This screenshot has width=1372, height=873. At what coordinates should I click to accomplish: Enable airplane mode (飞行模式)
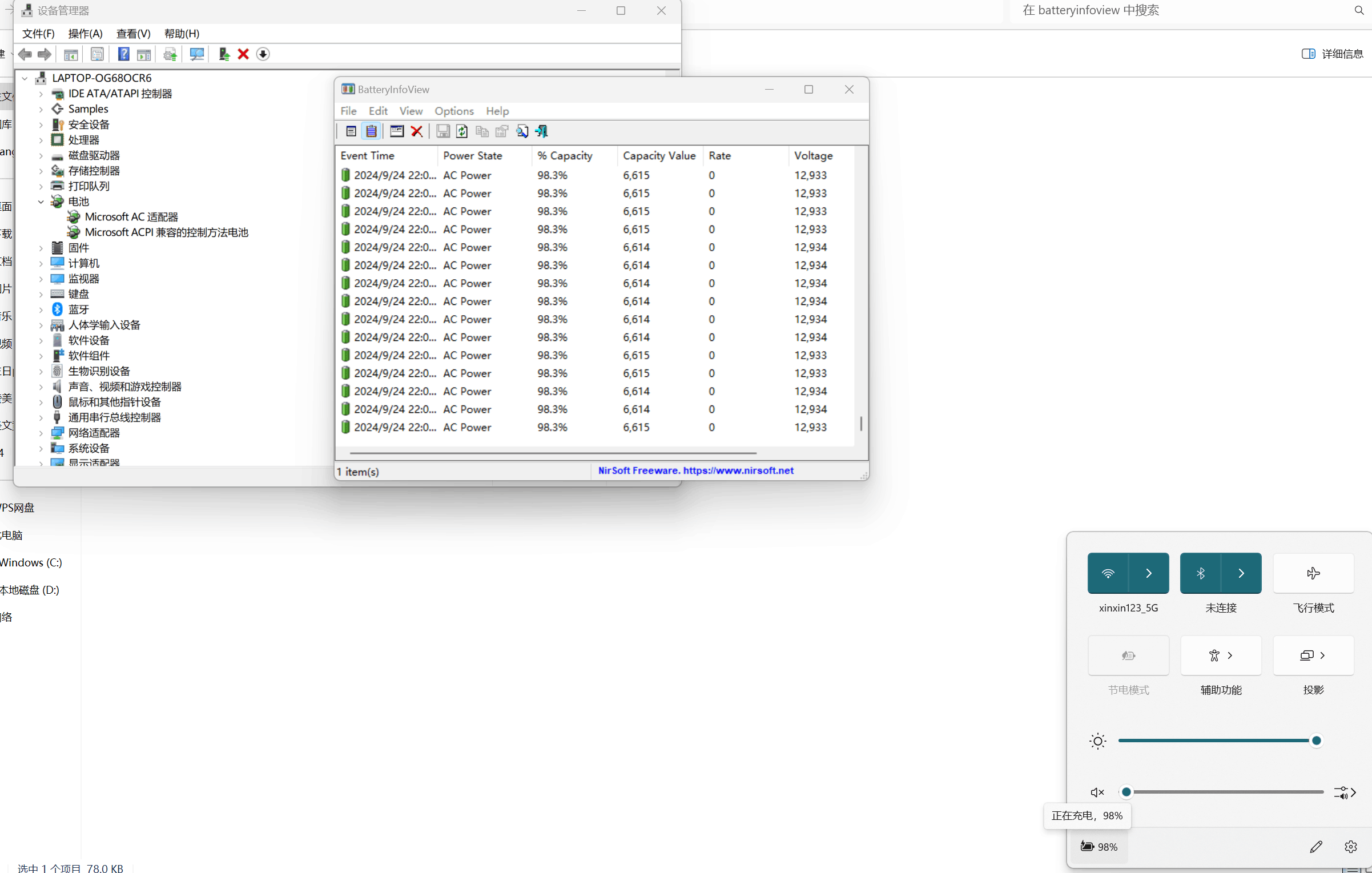1313,573
